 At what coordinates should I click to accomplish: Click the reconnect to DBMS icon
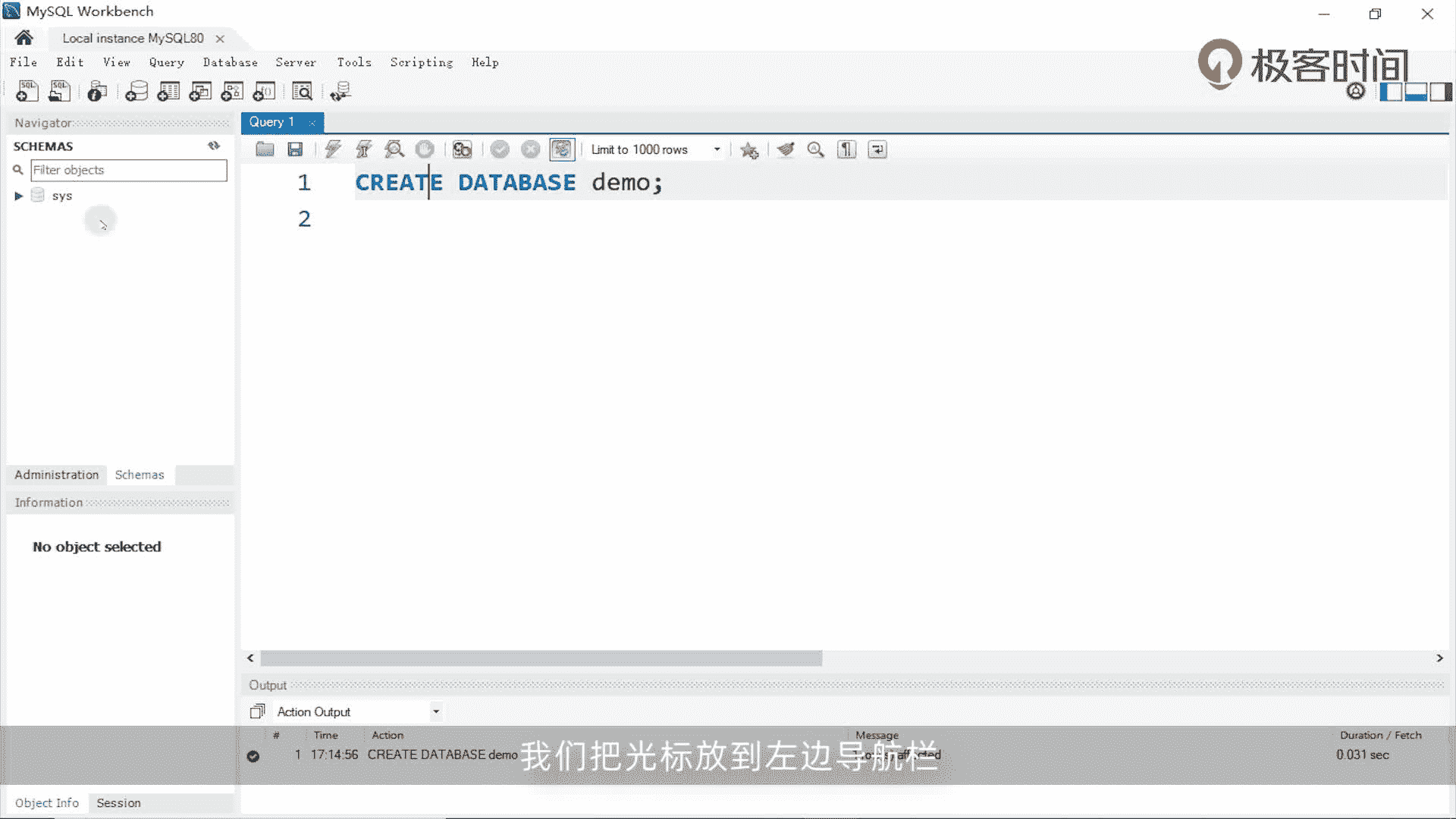point(340,92)
